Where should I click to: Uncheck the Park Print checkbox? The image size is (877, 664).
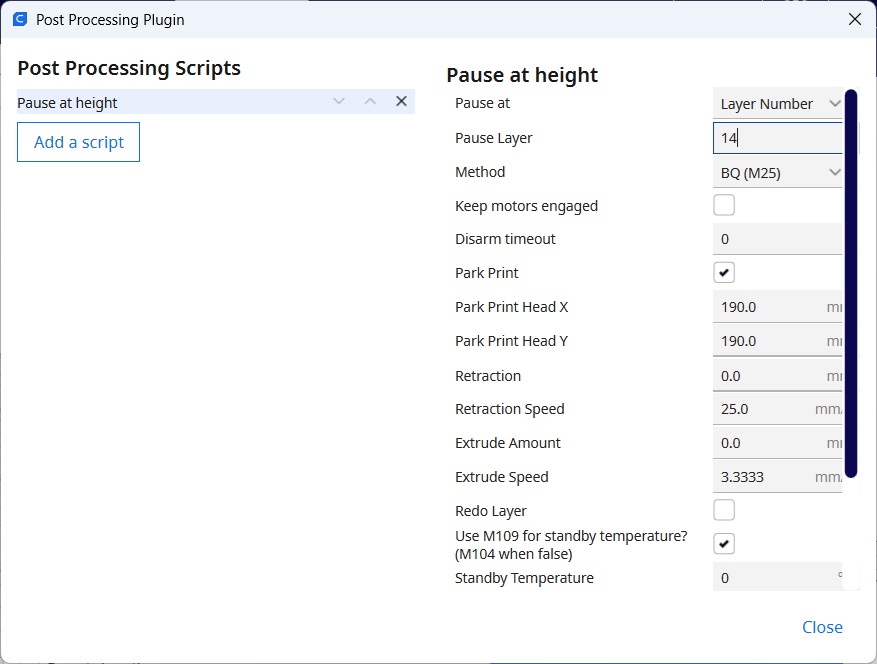coord(724,273)
